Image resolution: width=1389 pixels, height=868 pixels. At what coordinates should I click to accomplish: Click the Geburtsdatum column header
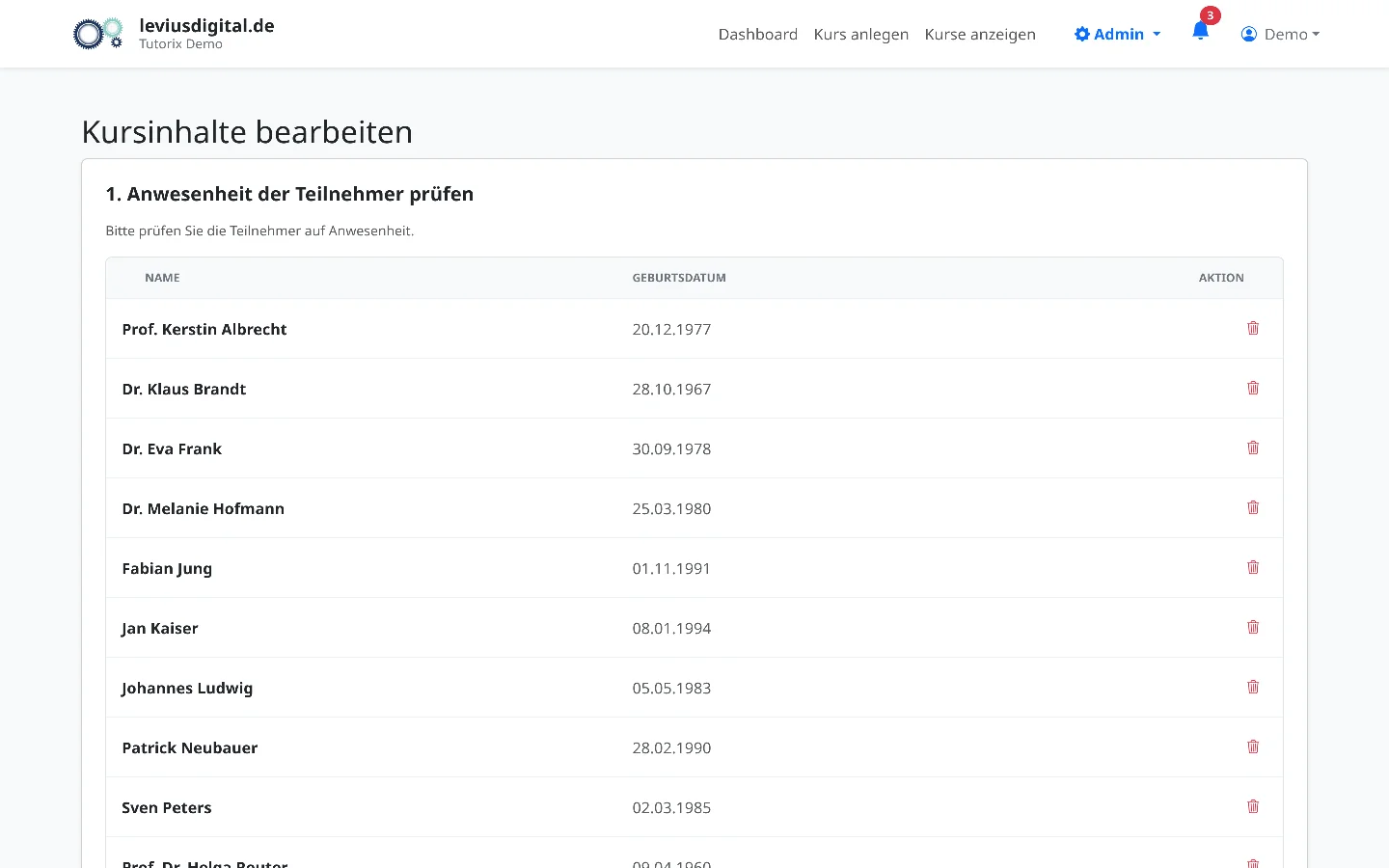pos(679,278)
